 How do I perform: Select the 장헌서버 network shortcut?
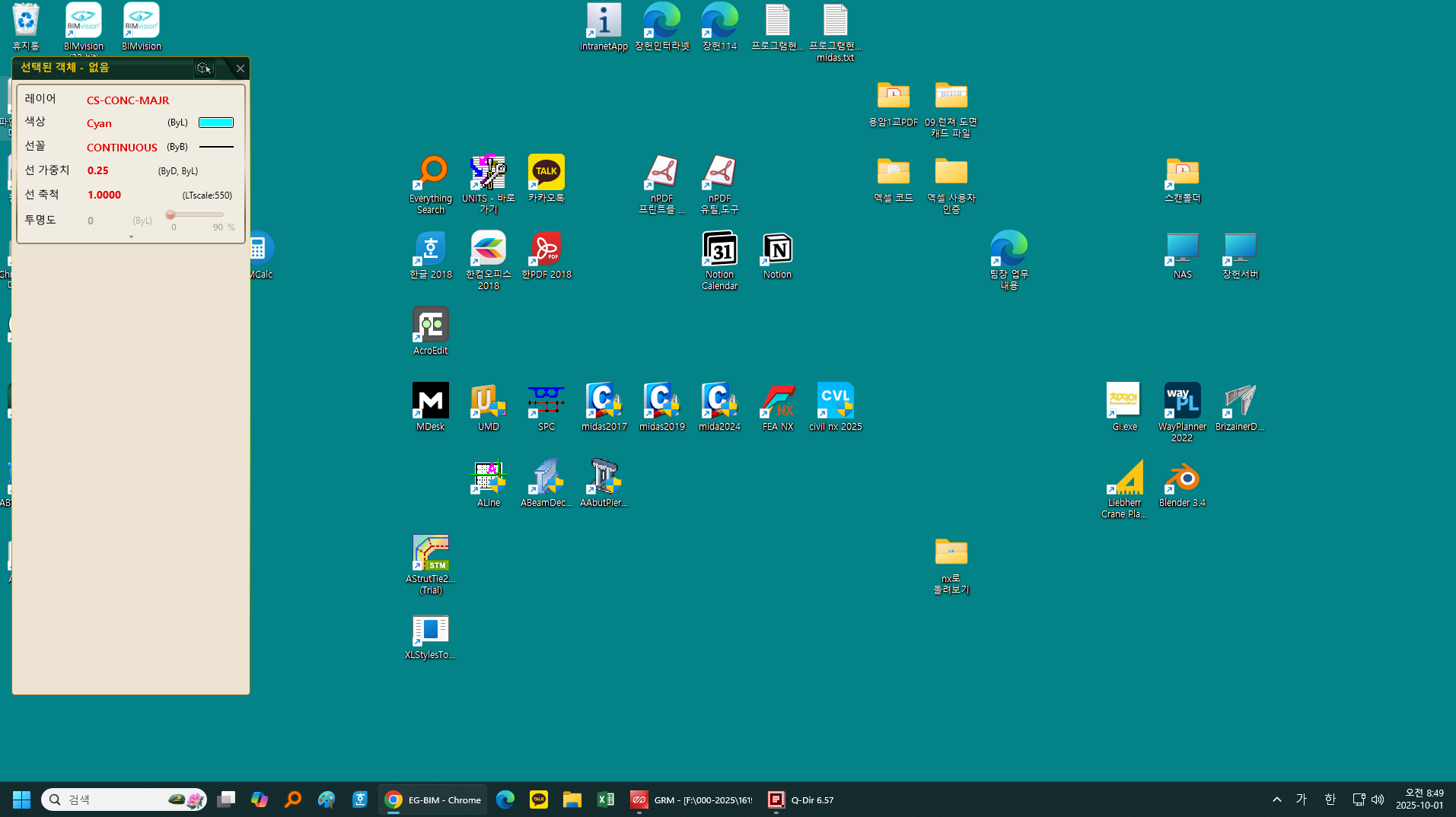pos(1240,256)
